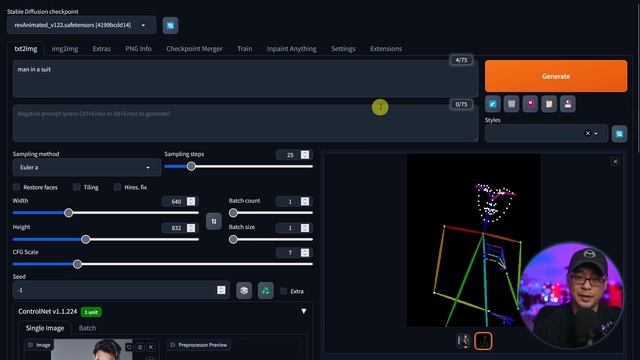Tick the Extra seed checkbox
Viewport: 640px width, 360px height.
(283, 291)
